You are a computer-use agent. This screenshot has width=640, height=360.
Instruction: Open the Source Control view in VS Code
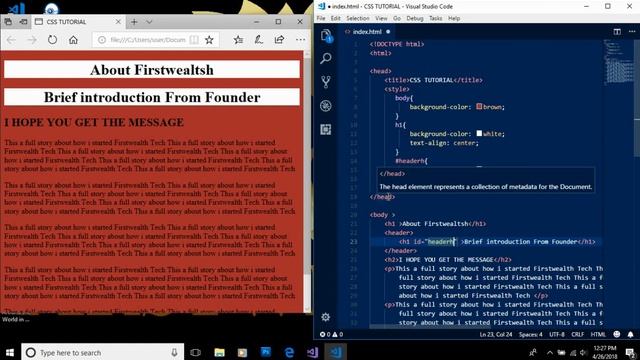[x=326, y=82]
